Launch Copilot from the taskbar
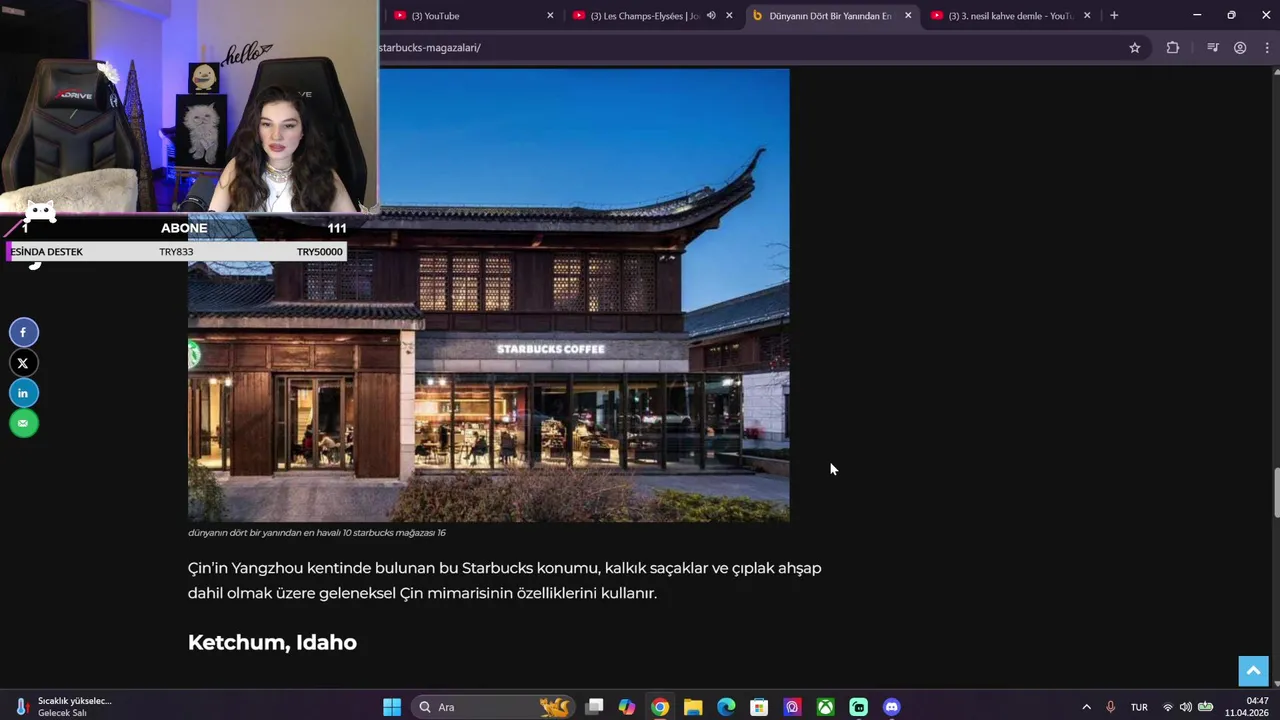 [627, 707]
